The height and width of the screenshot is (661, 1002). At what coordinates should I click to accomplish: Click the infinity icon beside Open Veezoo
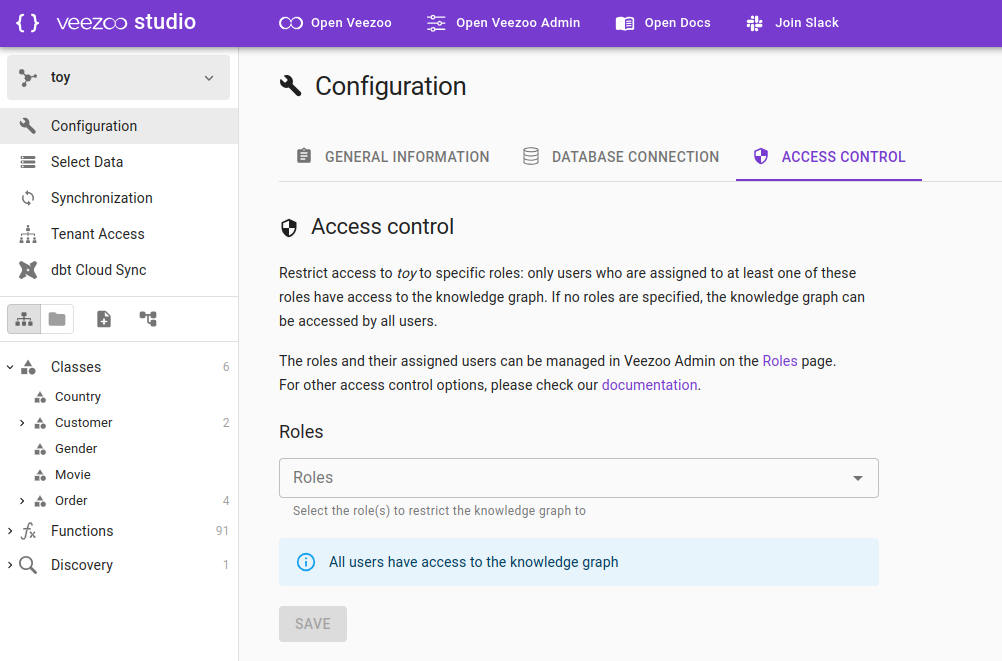point(291,23)
